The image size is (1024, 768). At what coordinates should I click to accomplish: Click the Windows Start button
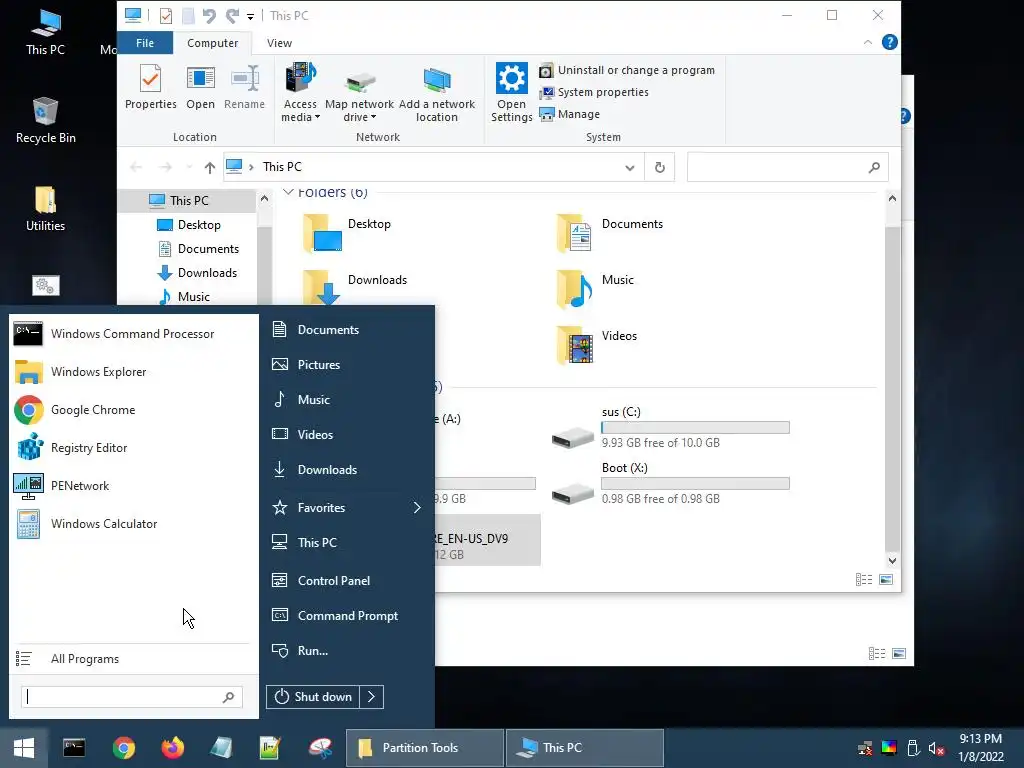tap(24, 748)
